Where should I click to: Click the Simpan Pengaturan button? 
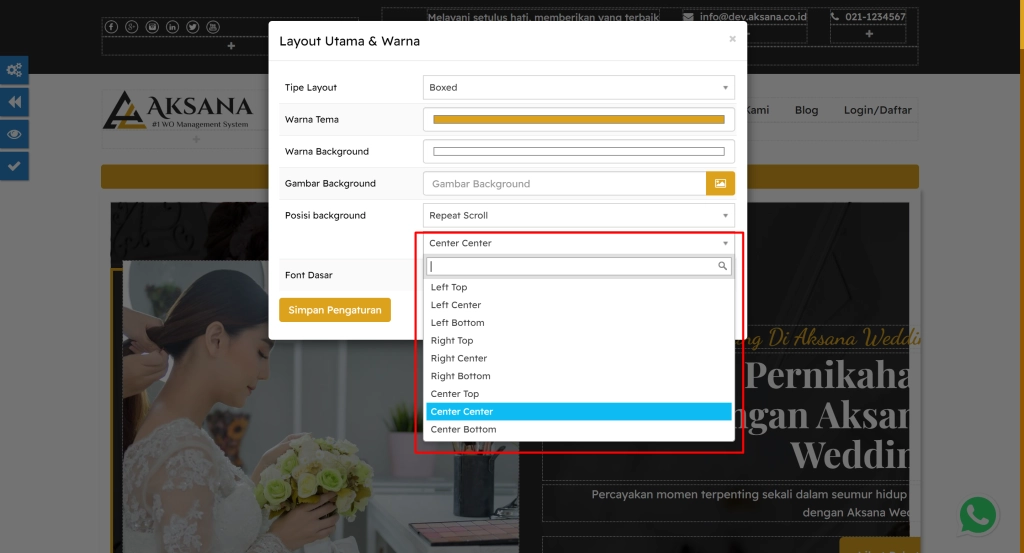[335, 310]
